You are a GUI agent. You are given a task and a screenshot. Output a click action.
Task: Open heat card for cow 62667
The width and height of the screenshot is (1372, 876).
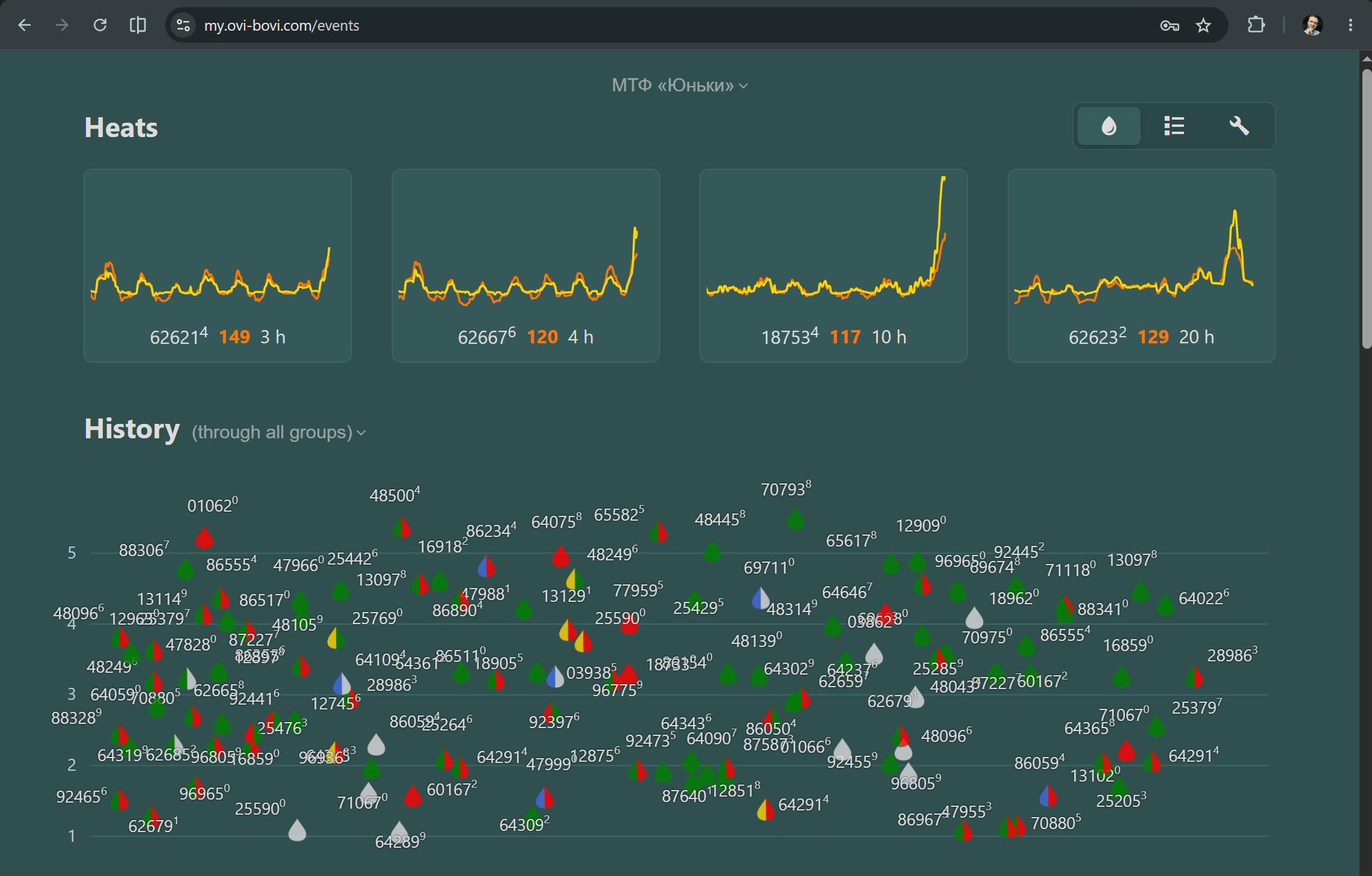(x=526, y=266)
